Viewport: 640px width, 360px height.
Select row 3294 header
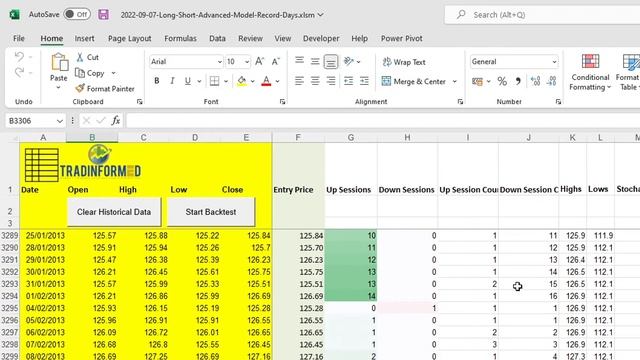[9, 296]
